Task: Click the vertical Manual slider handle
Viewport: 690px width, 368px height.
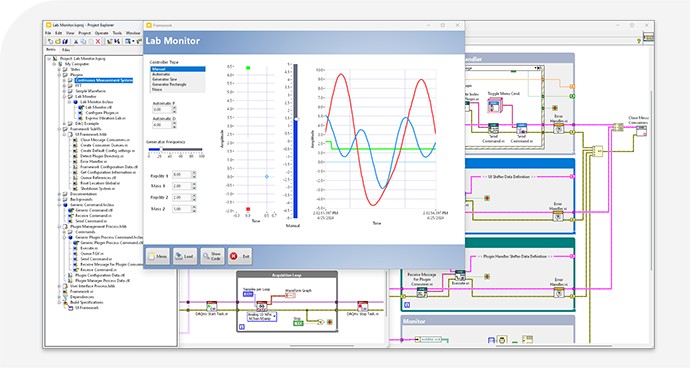Action: point(296,119)
